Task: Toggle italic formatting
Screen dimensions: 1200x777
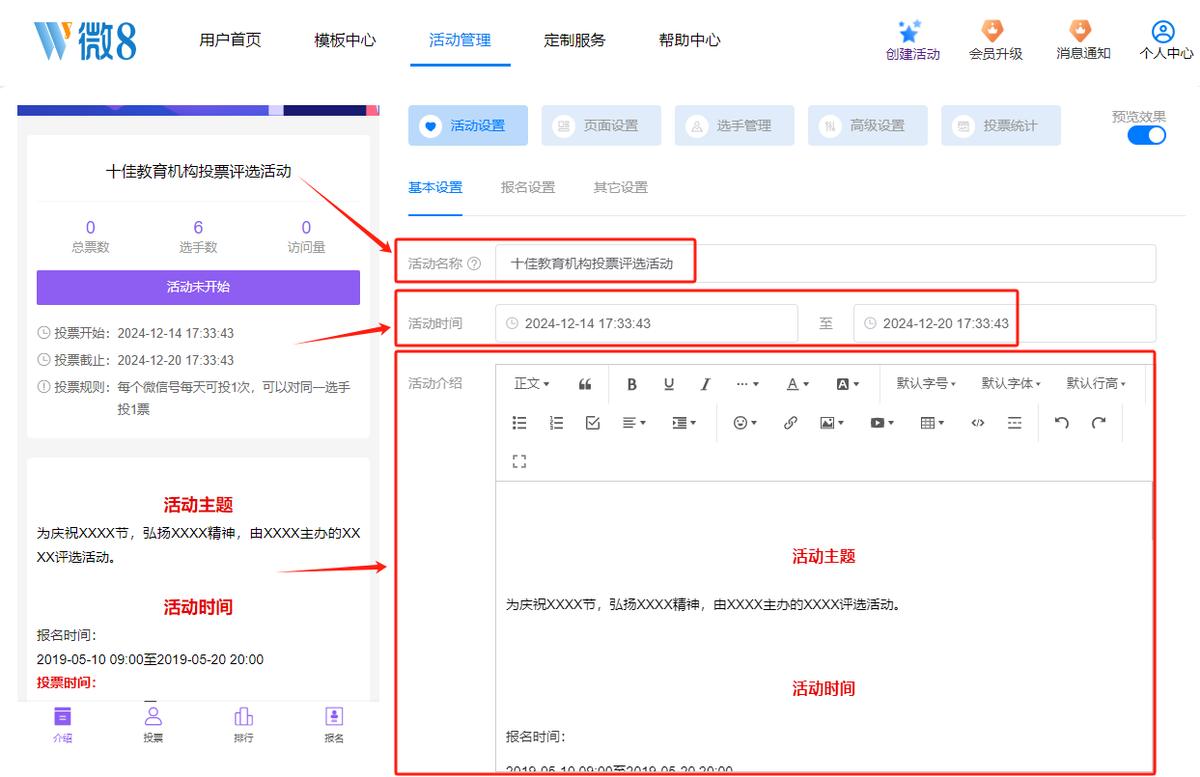Action: point(705,384)
